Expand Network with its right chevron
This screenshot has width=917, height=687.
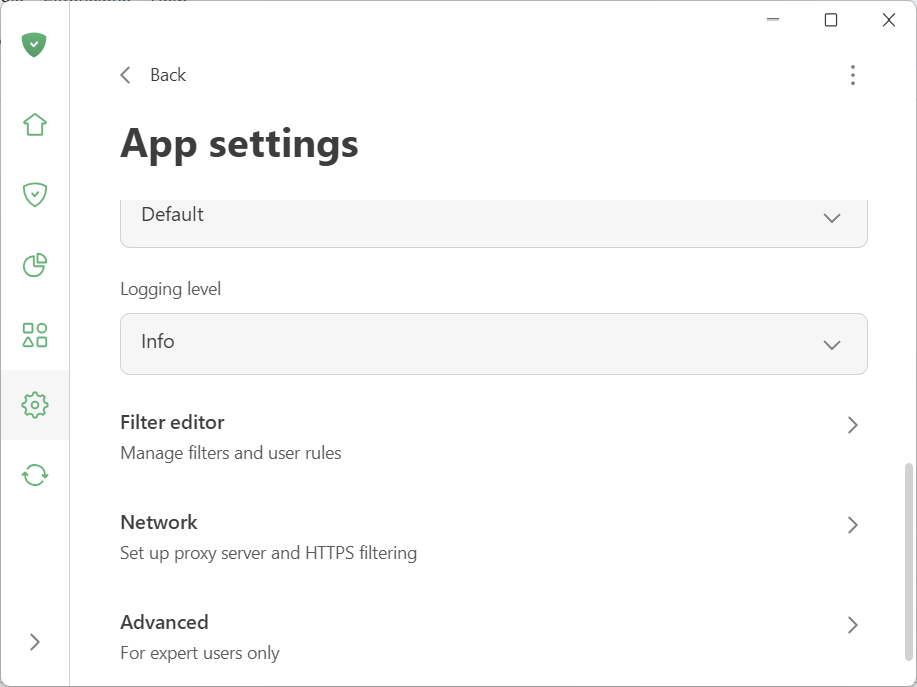[x=853, y=525]
